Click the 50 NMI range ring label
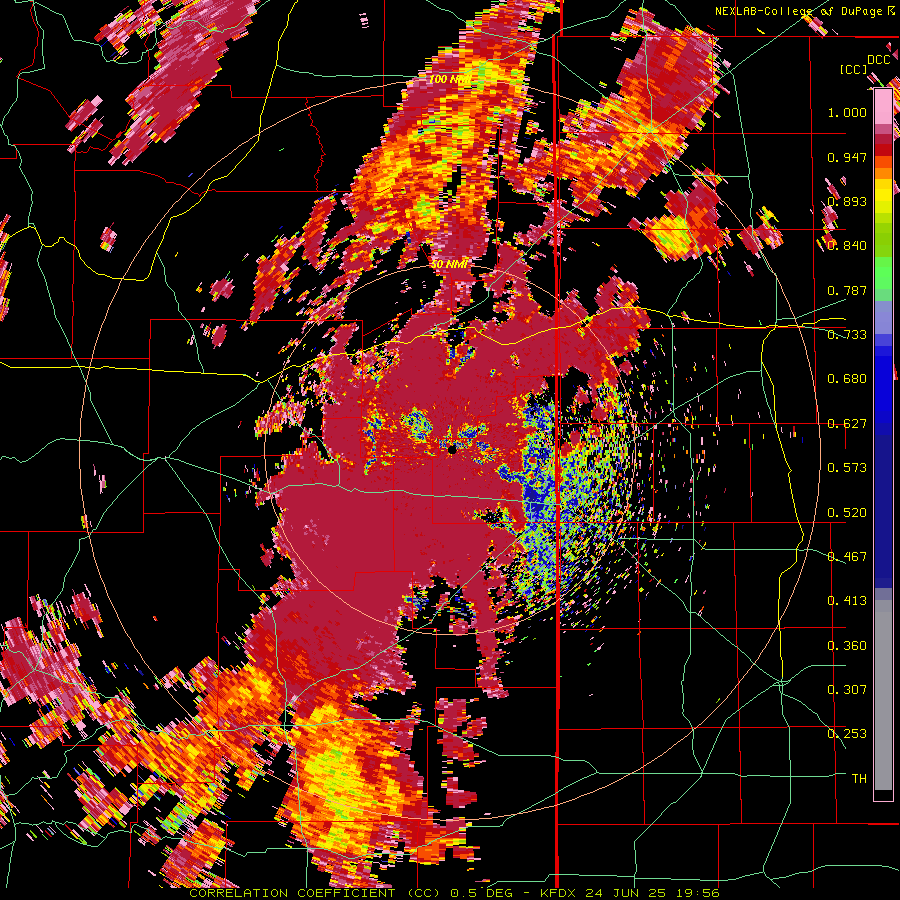 [x=449, y=264]
